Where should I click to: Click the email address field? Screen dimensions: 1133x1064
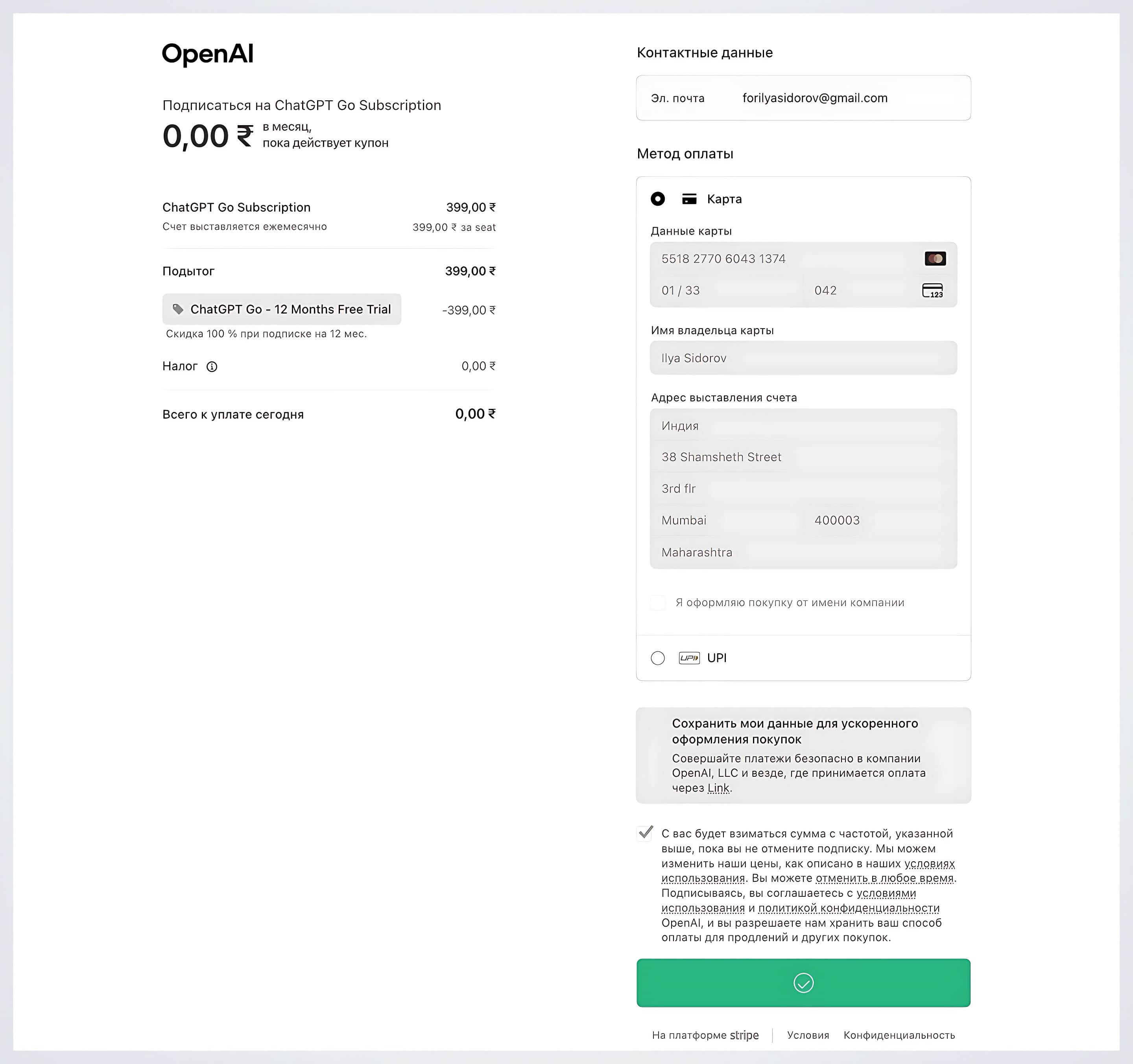click(x=815, y=98)
